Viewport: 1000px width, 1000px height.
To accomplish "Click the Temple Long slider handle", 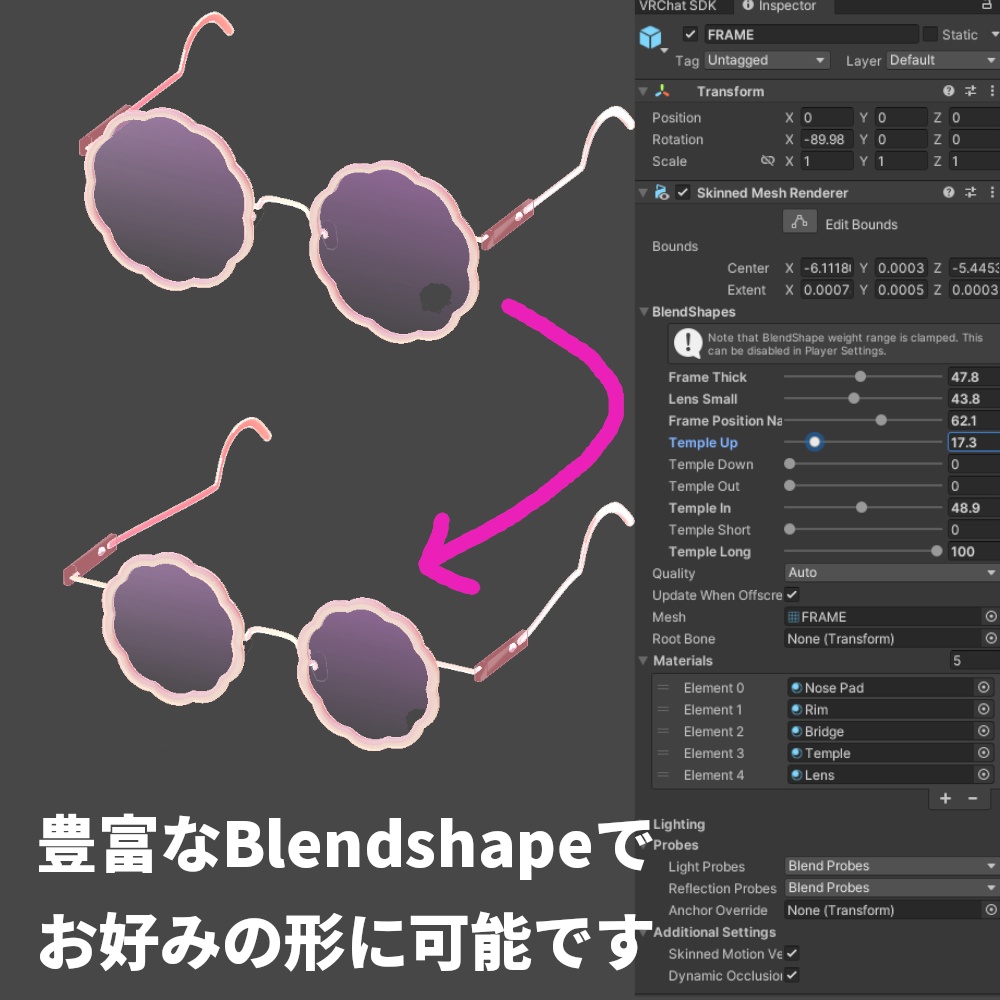I will 936,551.
